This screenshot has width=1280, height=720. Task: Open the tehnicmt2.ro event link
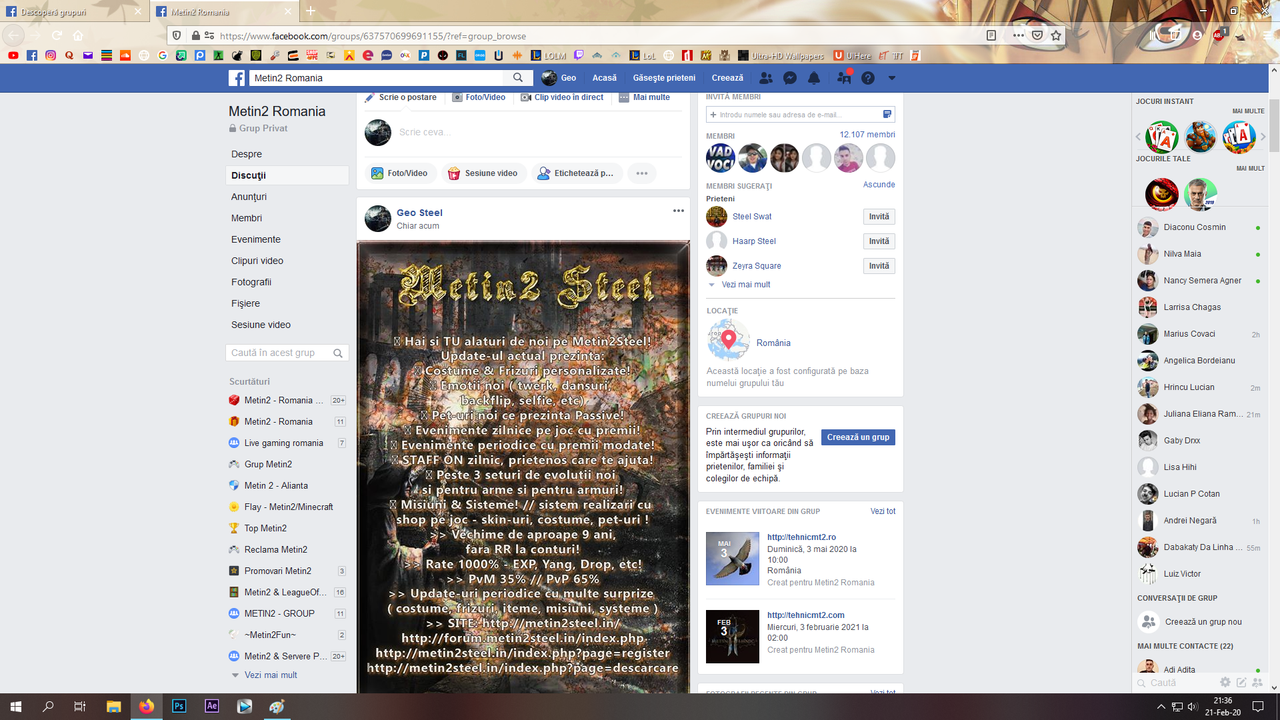[x=801, y=537]
